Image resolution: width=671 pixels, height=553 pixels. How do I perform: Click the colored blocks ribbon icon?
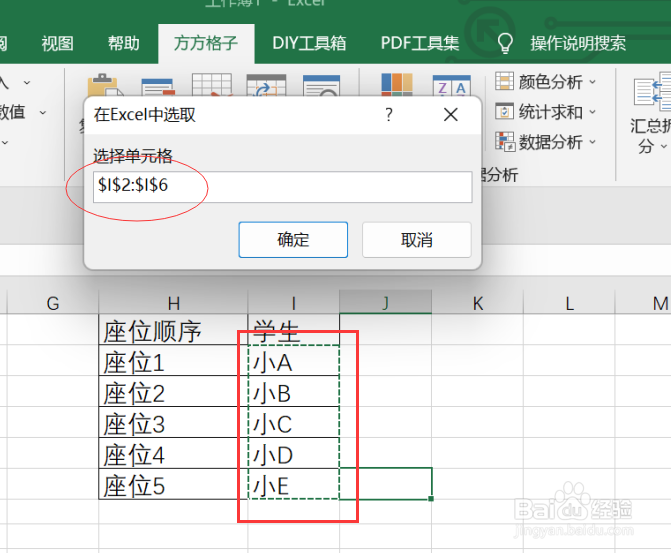pos(397,84)
